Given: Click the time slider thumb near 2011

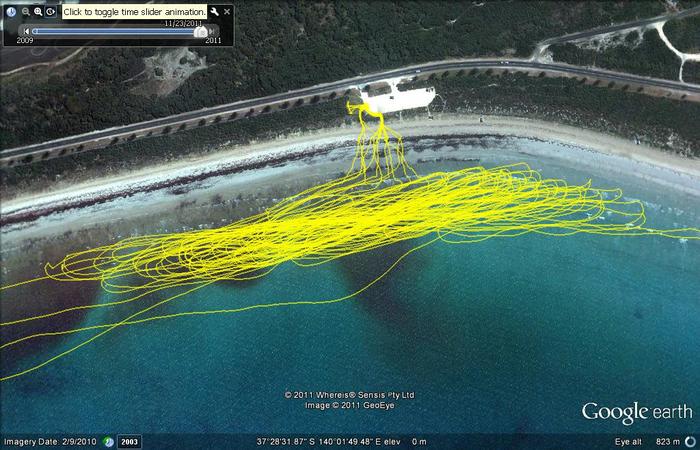Looking at the screenshot, I should coord(200,31).
